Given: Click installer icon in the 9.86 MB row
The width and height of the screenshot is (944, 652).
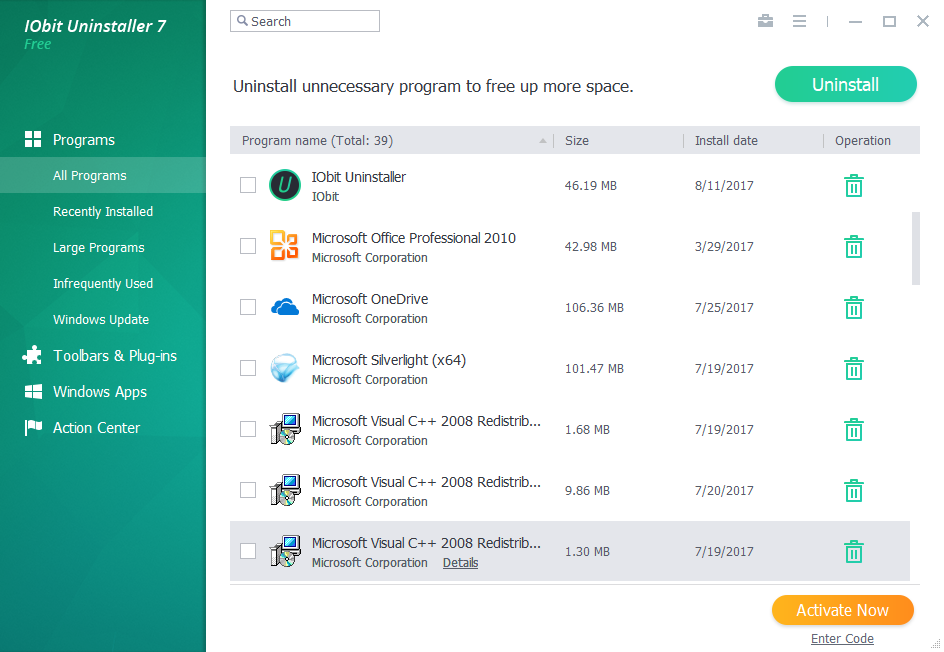Looking at the screenshot, I should tap(285, 490).
